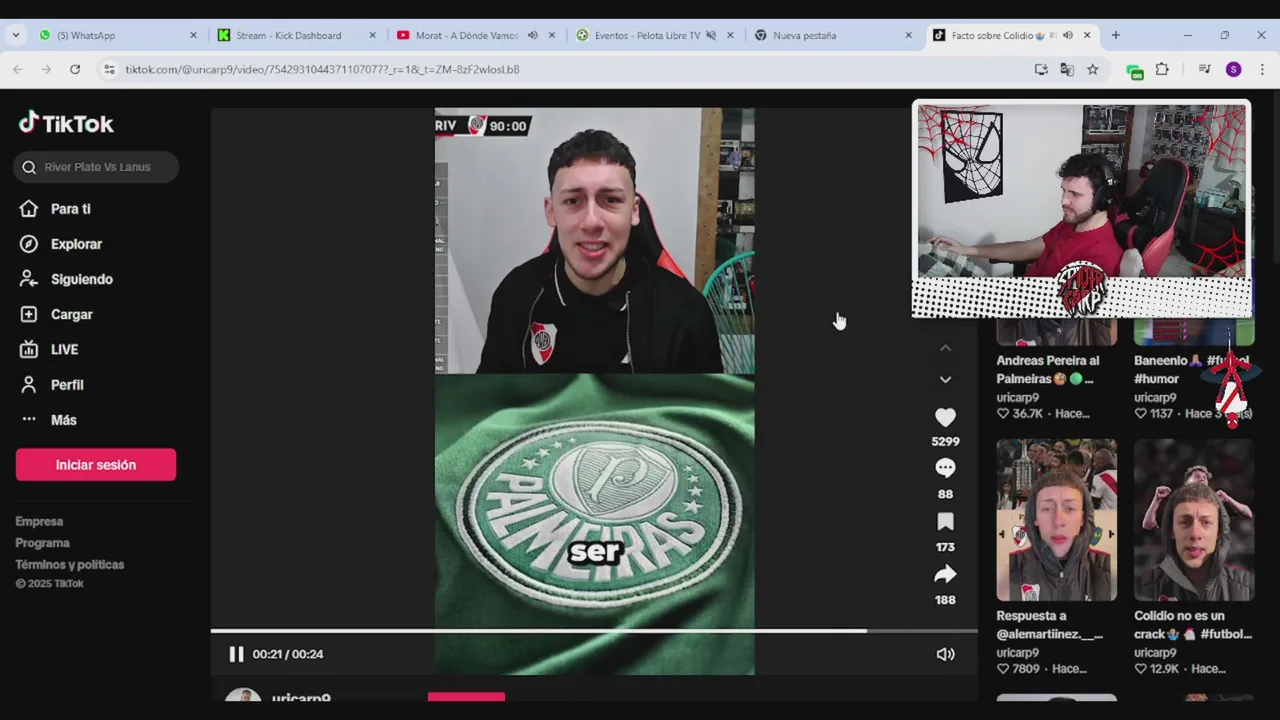Click the webcam overlay

(x=1082, y=209)
